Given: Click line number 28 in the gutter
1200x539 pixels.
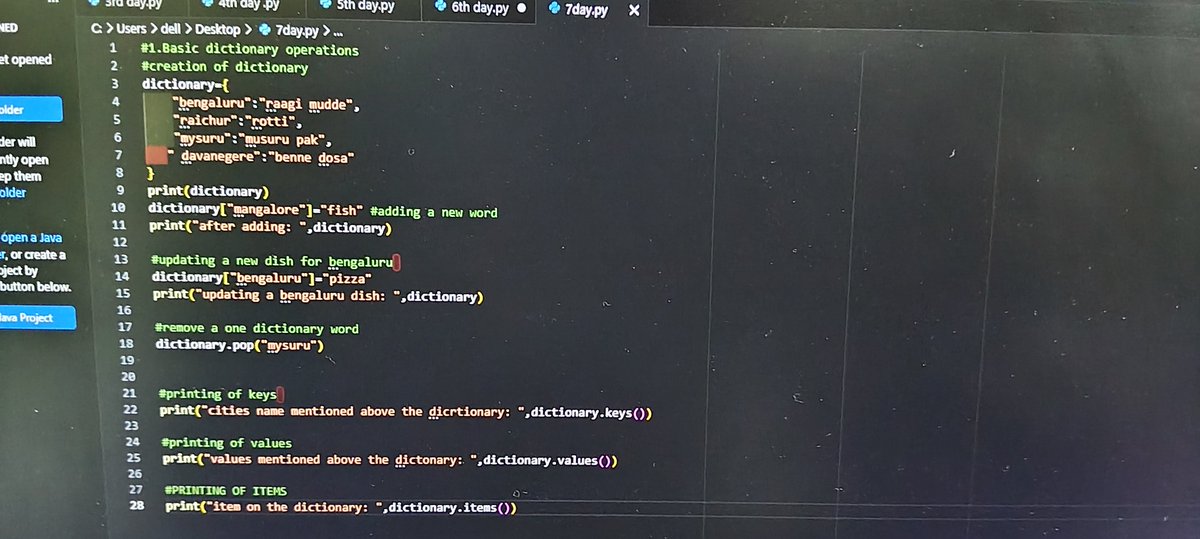Looking at the screenshot, I should click(x=136, y=507).
